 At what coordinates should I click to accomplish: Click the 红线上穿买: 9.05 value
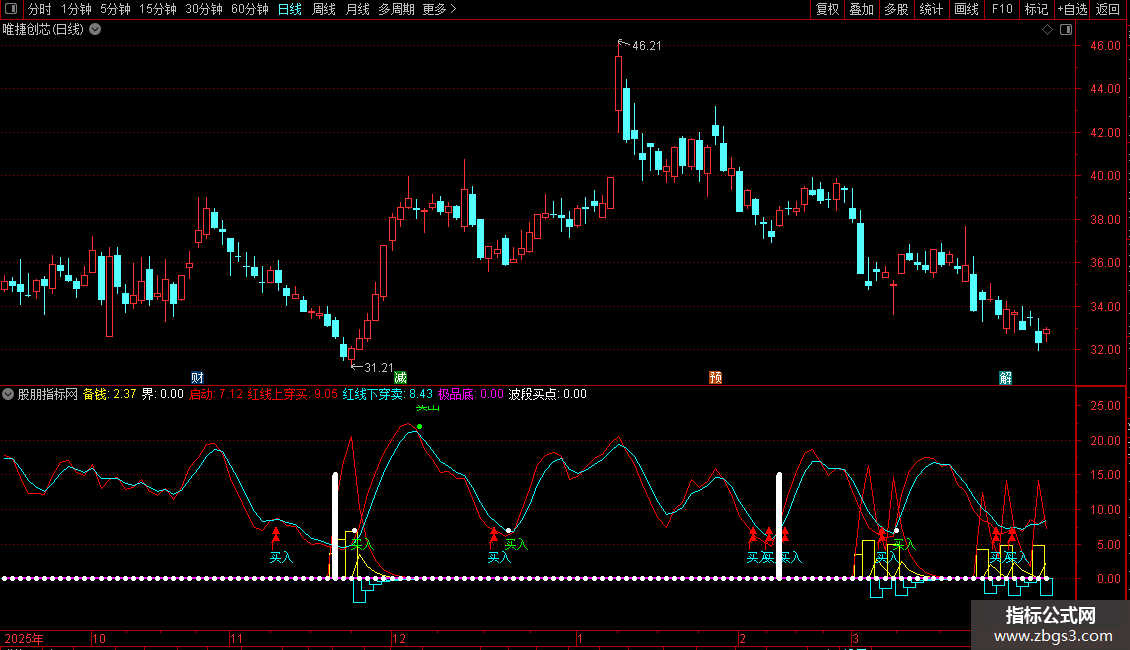(293, 394)
